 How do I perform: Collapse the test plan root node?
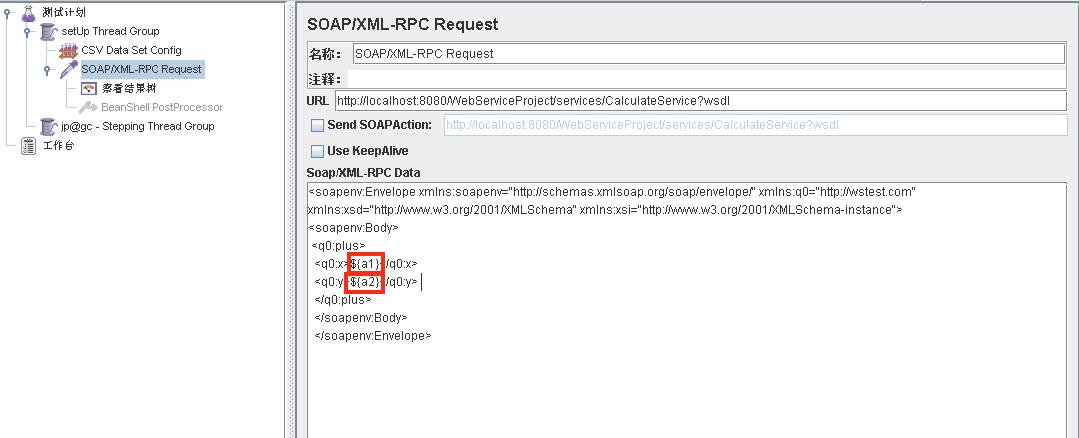click(8, 12)
